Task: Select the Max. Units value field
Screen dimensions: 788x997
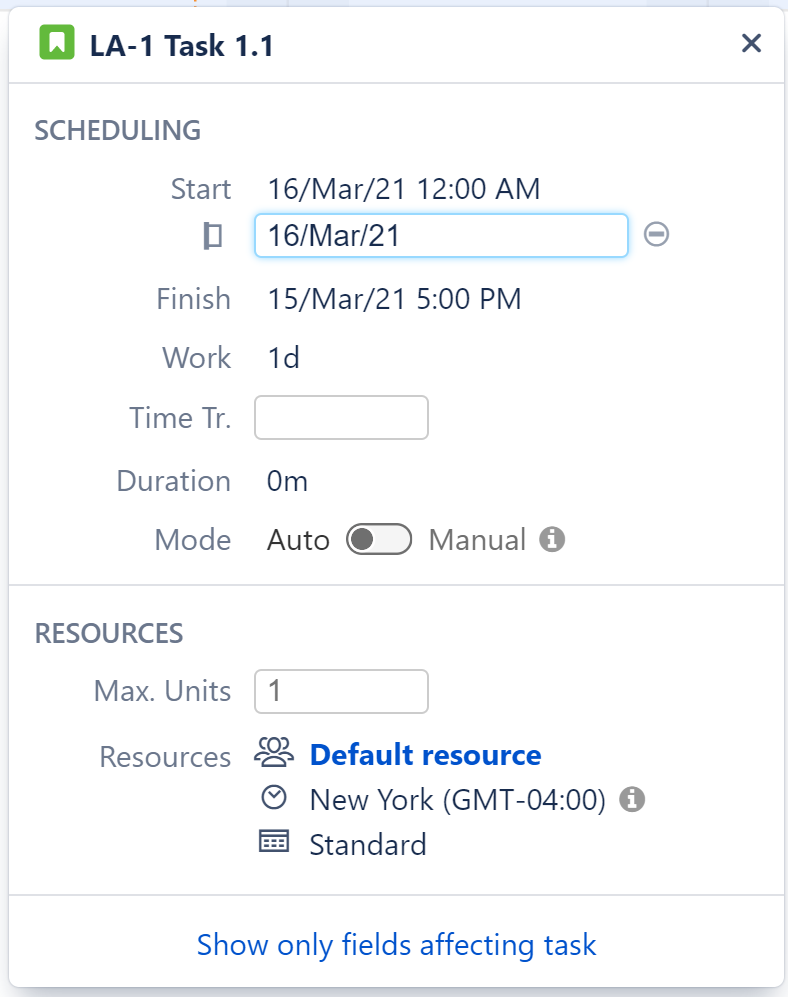Action: tap(341, 690)
